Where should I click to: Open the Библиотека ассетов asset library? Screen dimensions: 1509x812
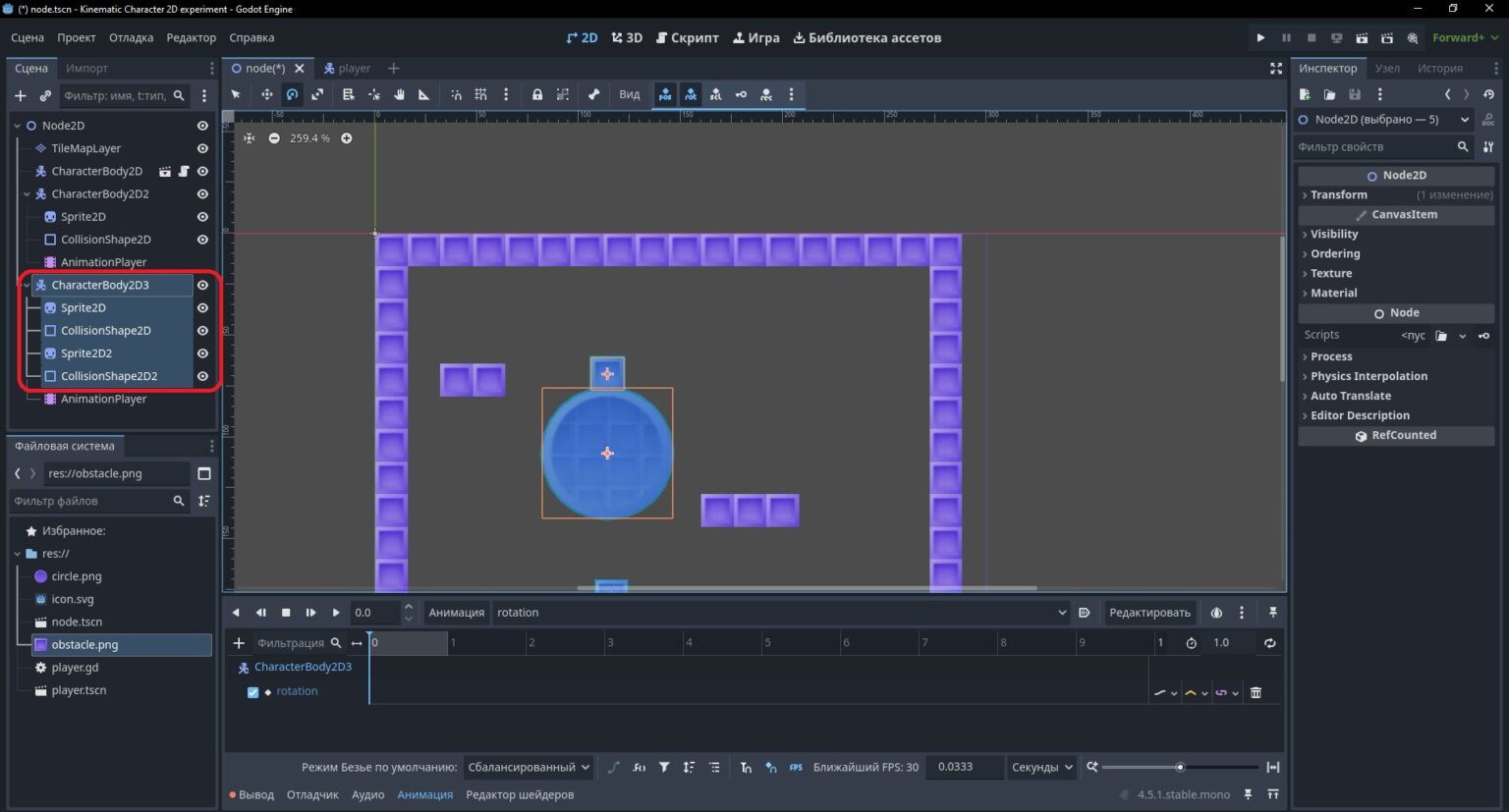tap(866, 37)
